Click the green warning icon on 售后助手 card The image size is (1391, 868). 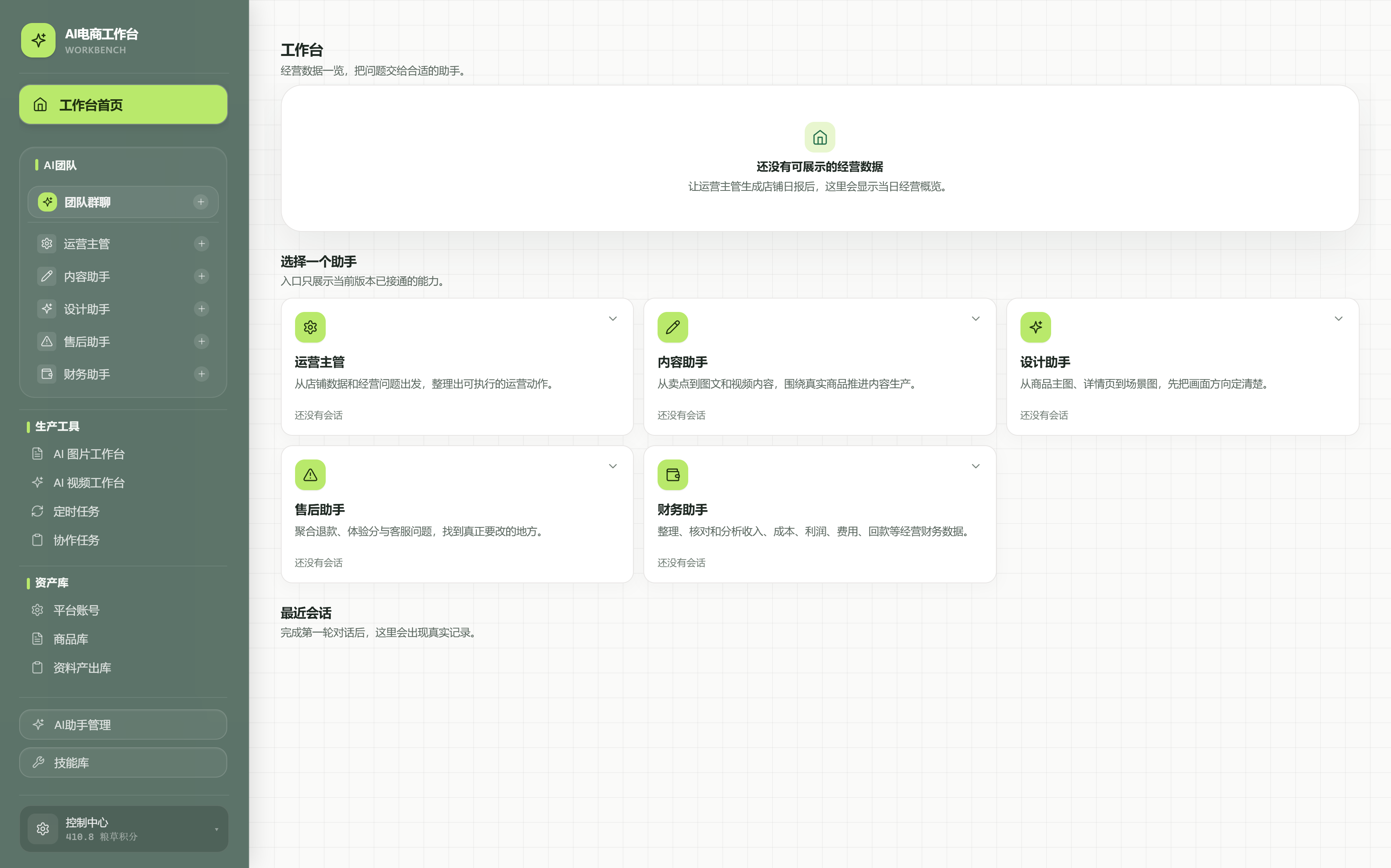[x=310, y=475]
